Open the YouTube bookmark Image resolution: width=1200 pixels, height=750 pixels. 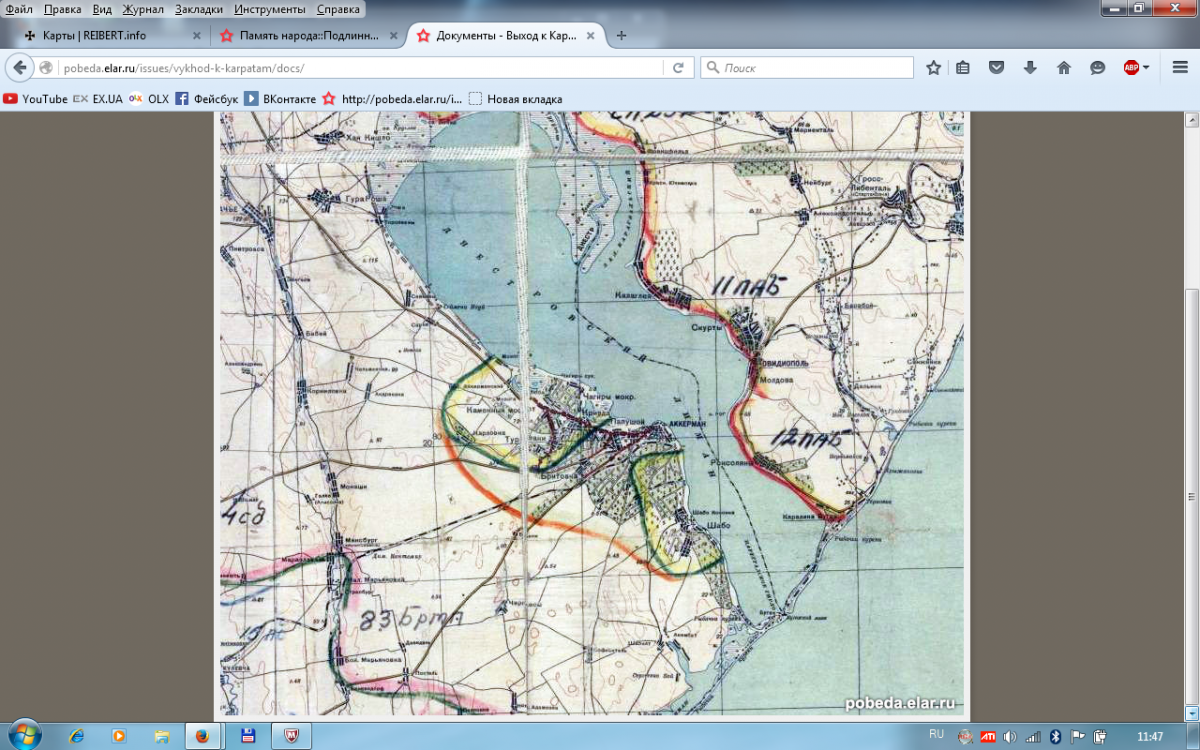pos(36,99)
